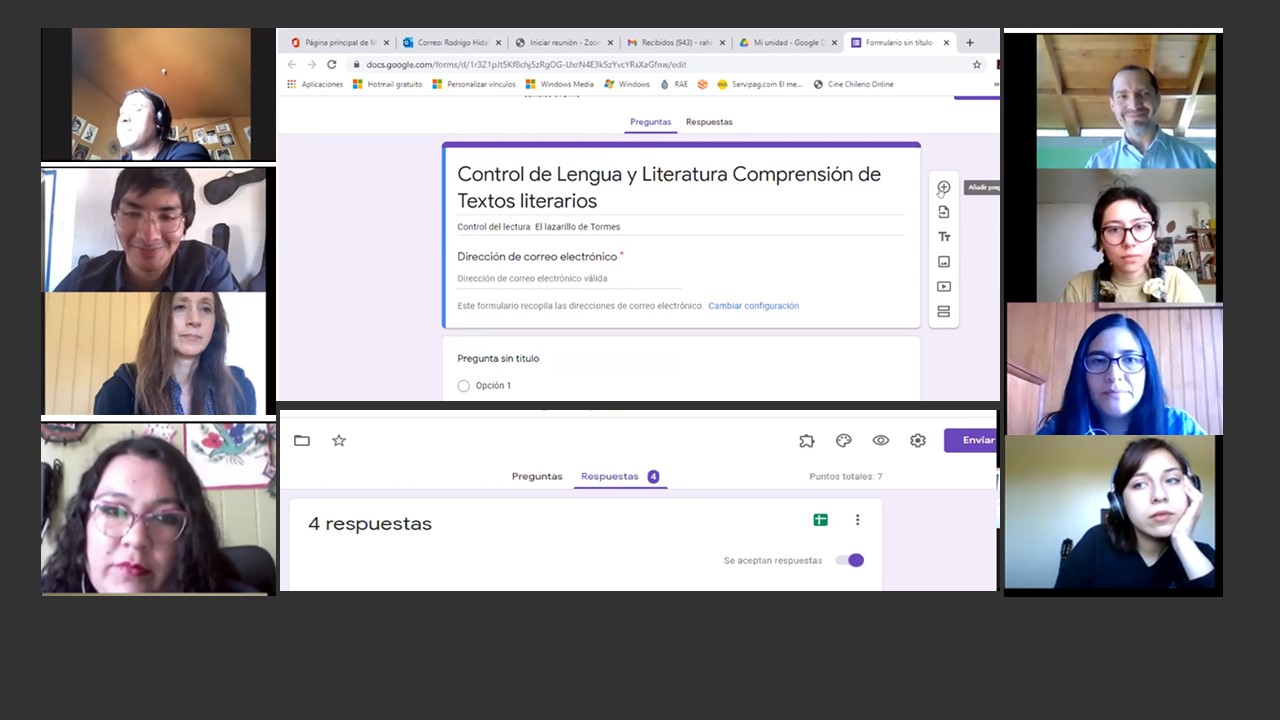
Task: Add a title and description block
Action: [x=943, y=237]
